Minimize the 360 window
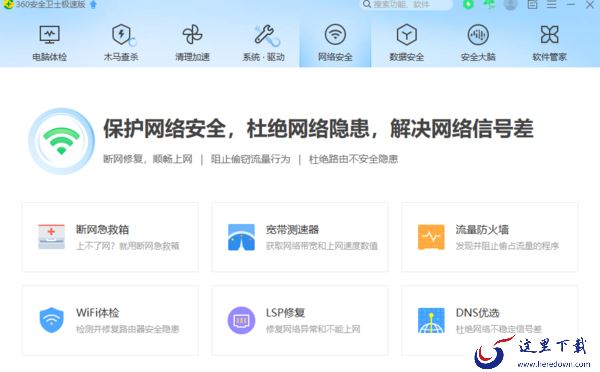Image resolution: width=600 pixels, height=372 pixels. 571,5
